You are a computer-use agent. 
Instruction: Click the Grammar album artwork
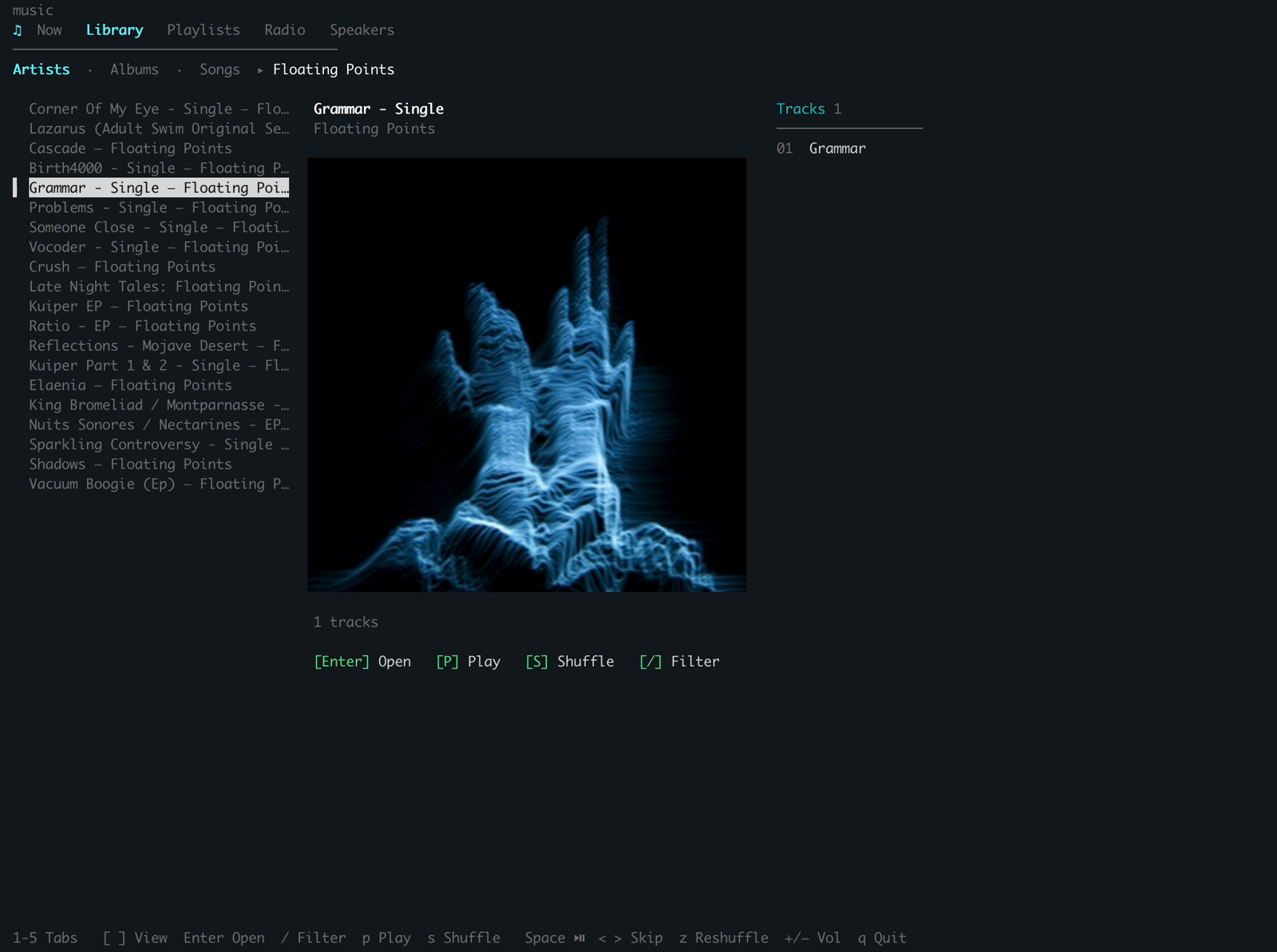point(527,375)
